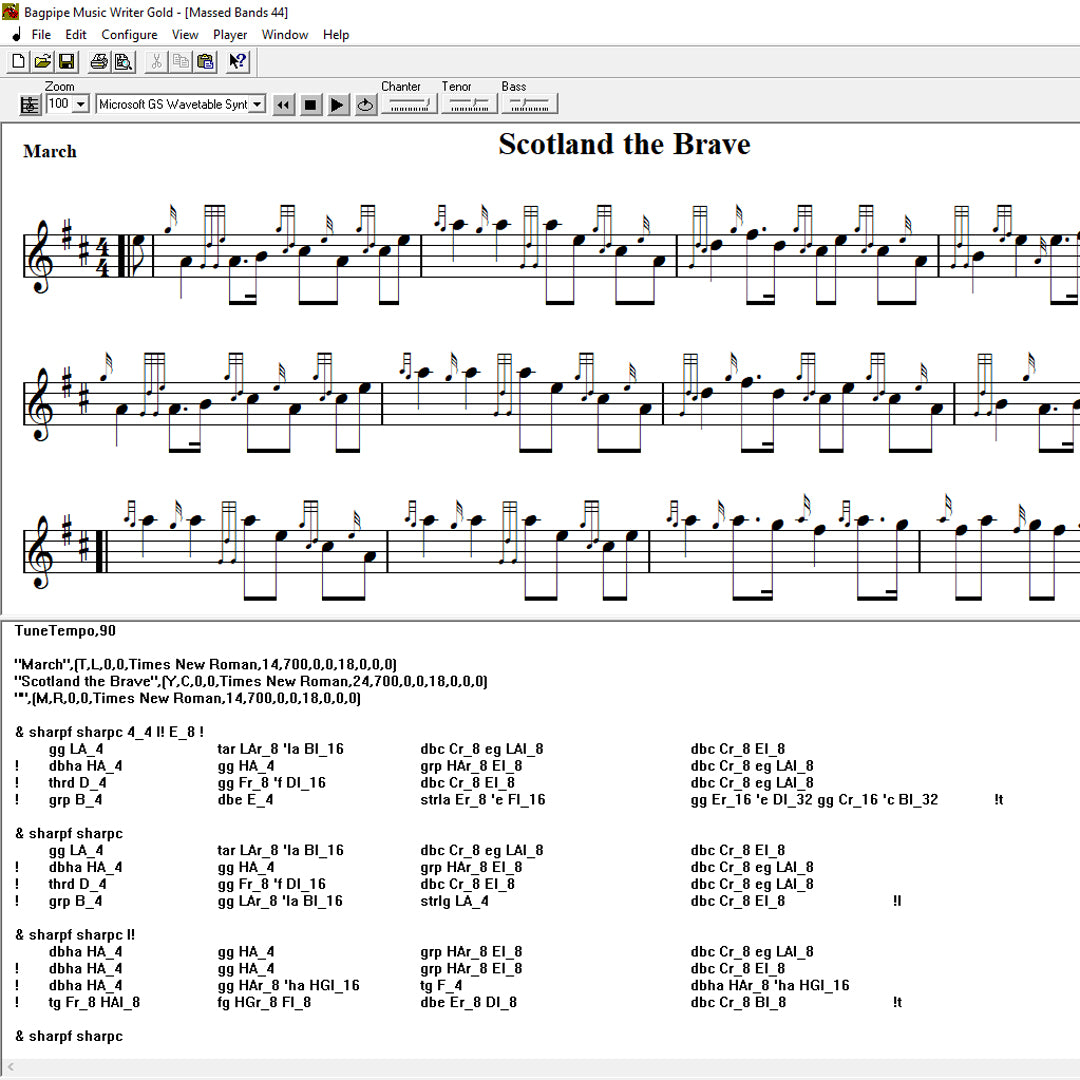This screenshot has height=1080, width=1080.
Task: Rewind the tune to the beginning
Action: (283, 103)
